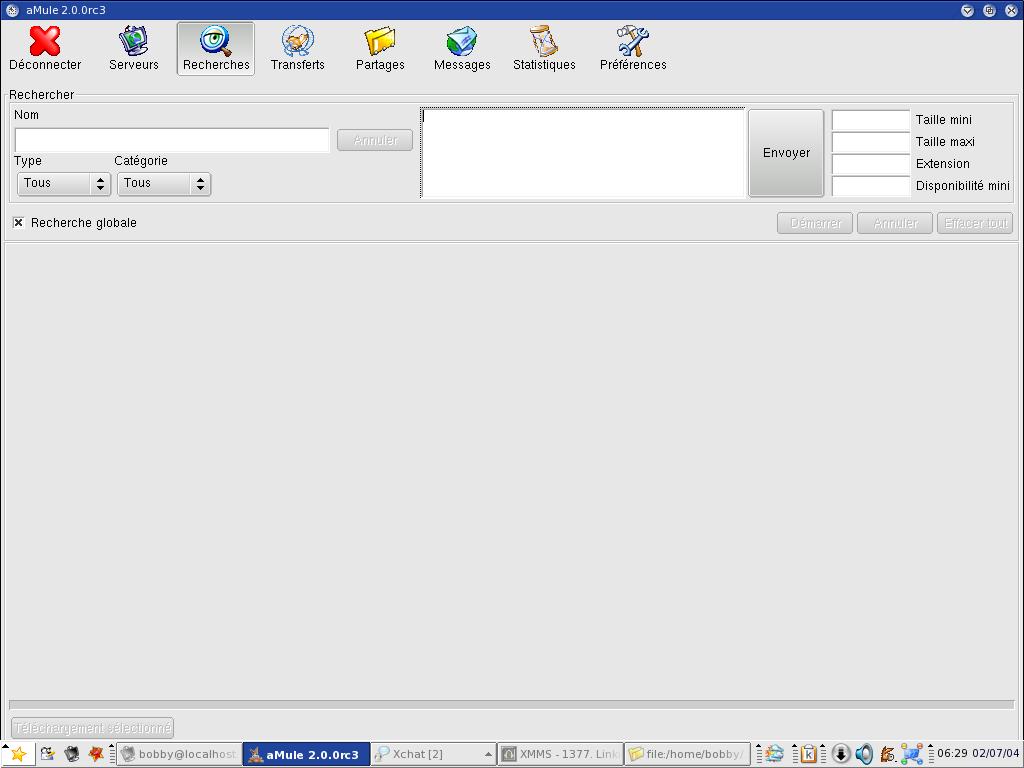1024x768 pixels.
Task: Focus the Taille maxi field
Action: pyautogui.click(x=871, y=142)
